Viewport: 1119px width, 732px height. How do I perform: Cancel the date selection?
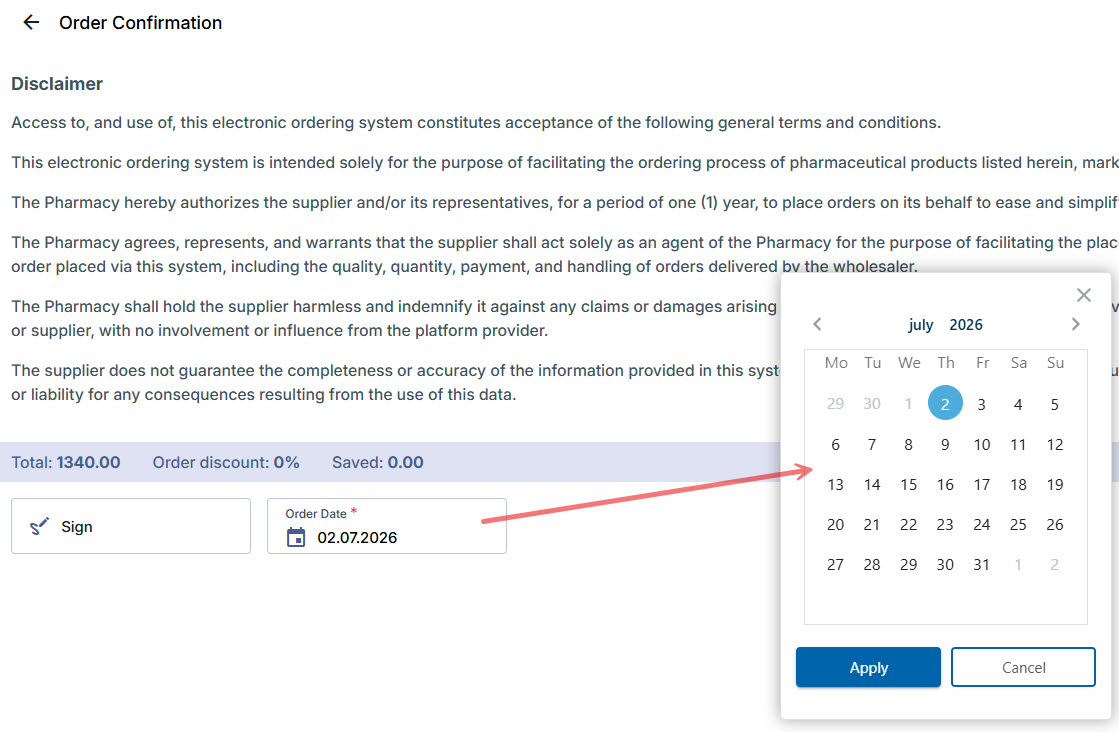1023,667
